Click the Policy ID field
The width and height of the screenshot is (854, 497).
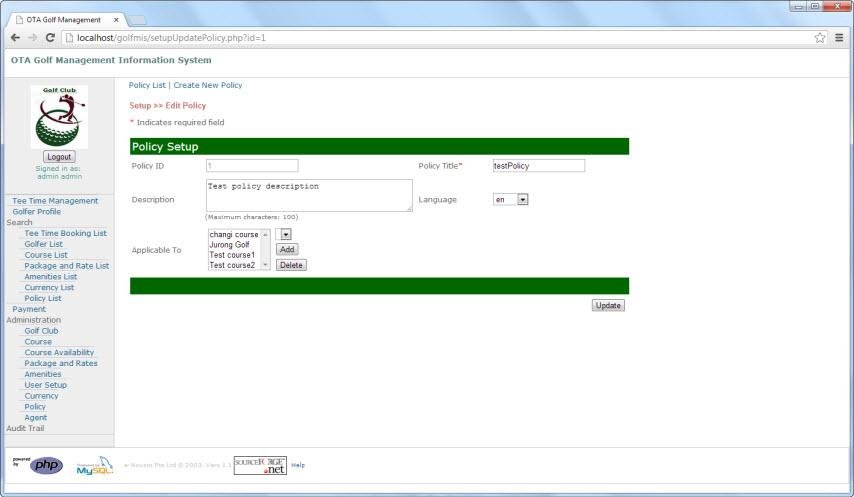(252, 165)
